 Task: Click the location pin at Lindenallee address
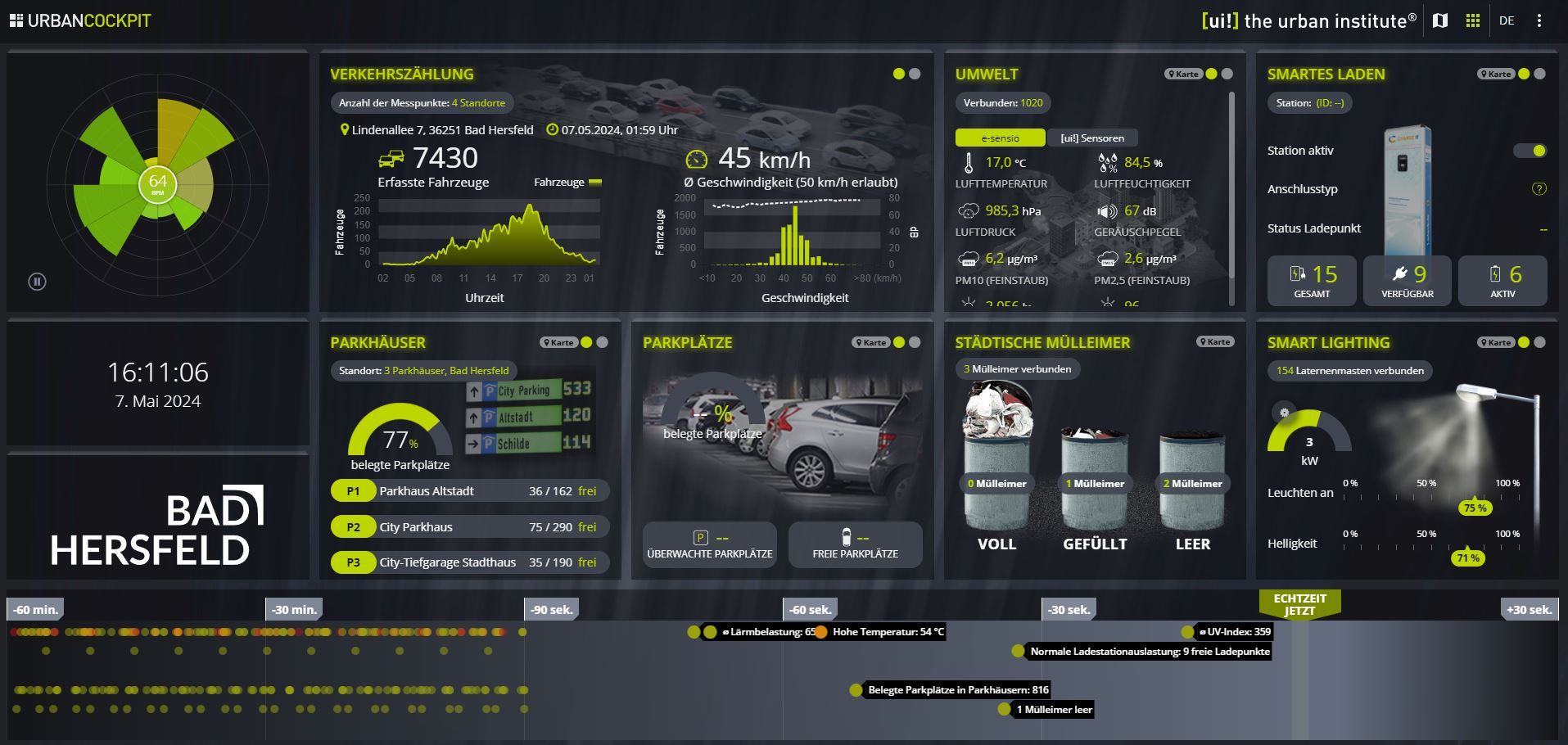pyautogui.click(x=345, y=129)
